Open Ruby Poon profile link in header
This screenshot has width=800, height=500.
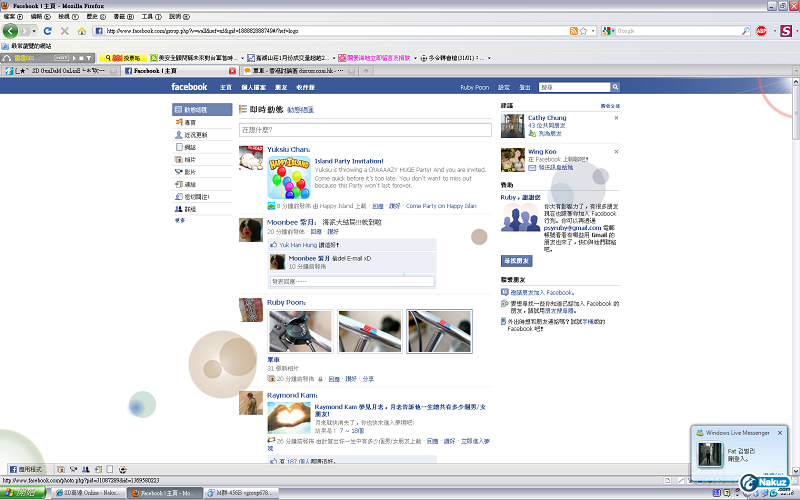click(474, 87)
